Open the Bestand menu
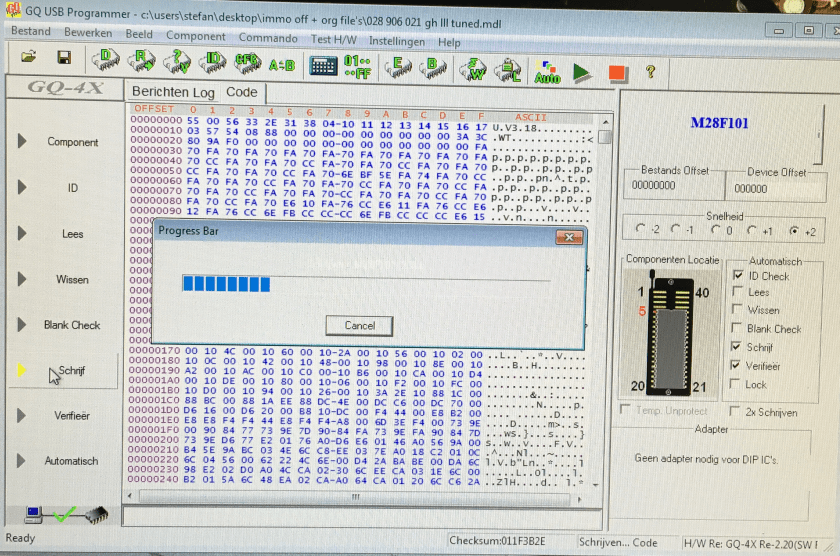 coord(30,32)
